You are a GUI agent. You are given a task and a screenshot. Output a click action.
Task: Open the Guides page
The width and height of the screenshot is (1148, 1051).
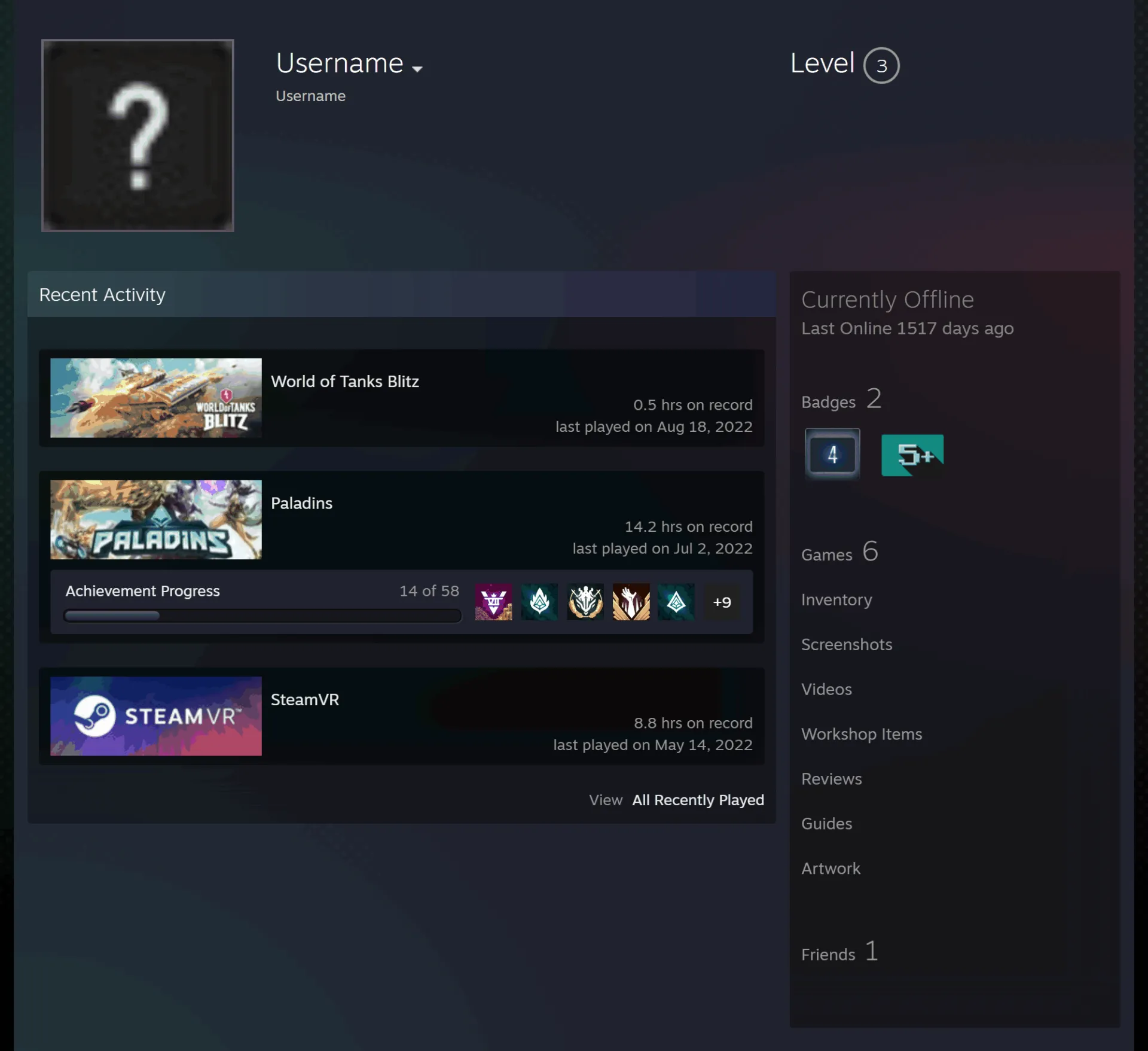pyautogui.click(x=827, y=824)
